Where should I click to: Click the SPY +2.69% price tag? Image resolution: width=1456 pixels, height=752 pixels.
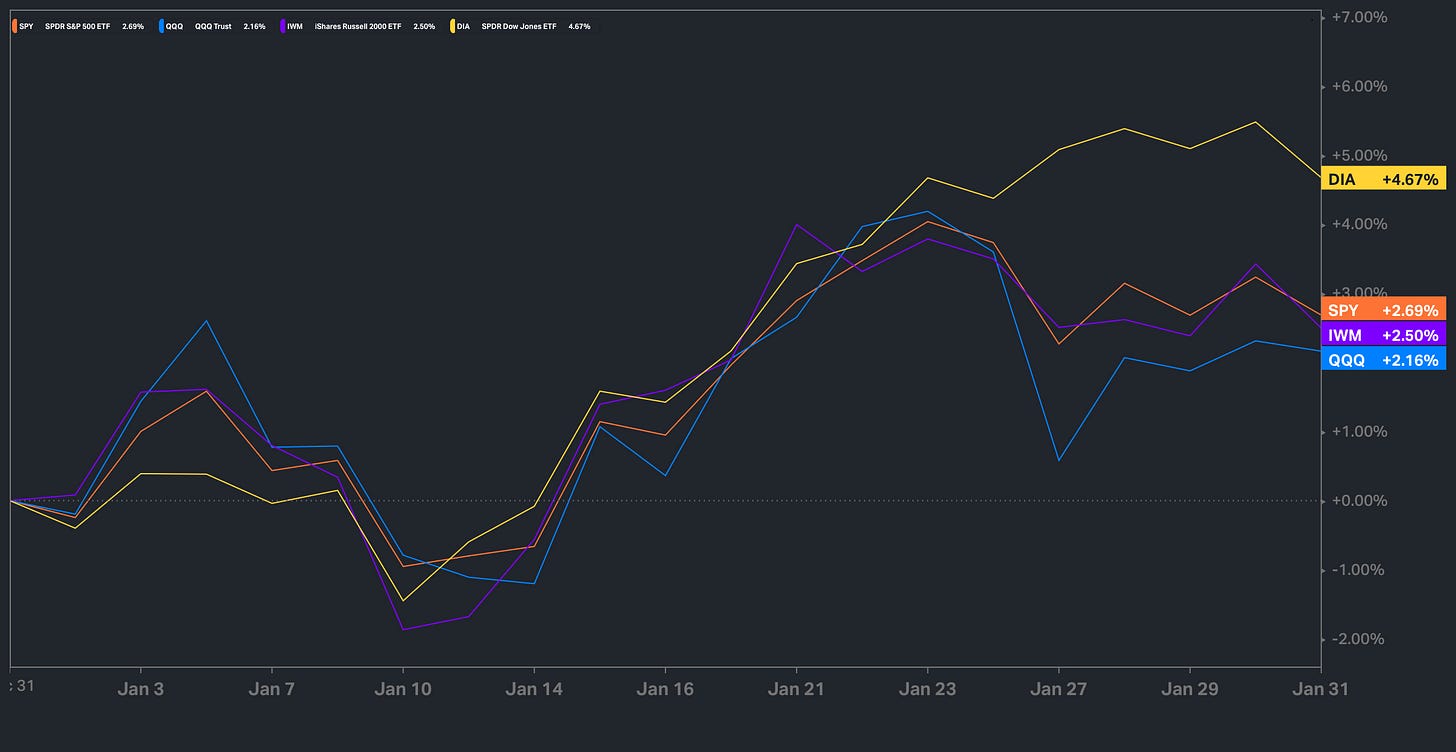coord(1383,310)
